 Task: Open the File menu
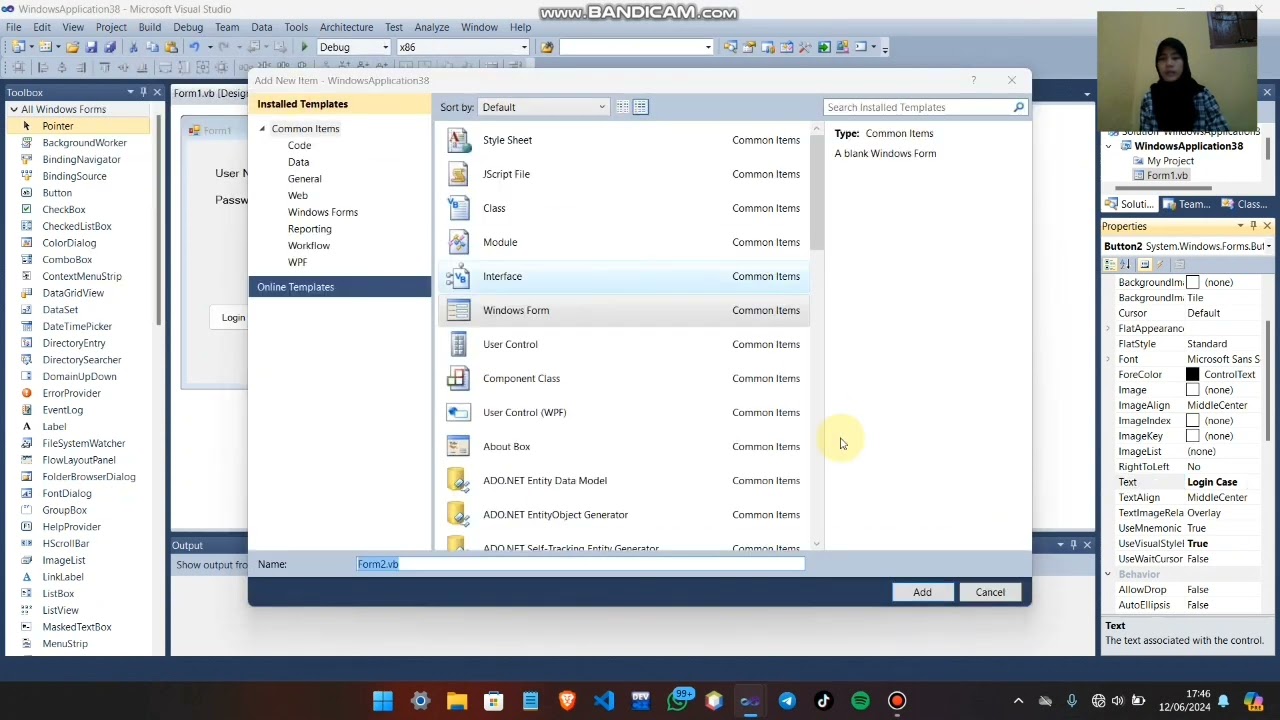14,27
